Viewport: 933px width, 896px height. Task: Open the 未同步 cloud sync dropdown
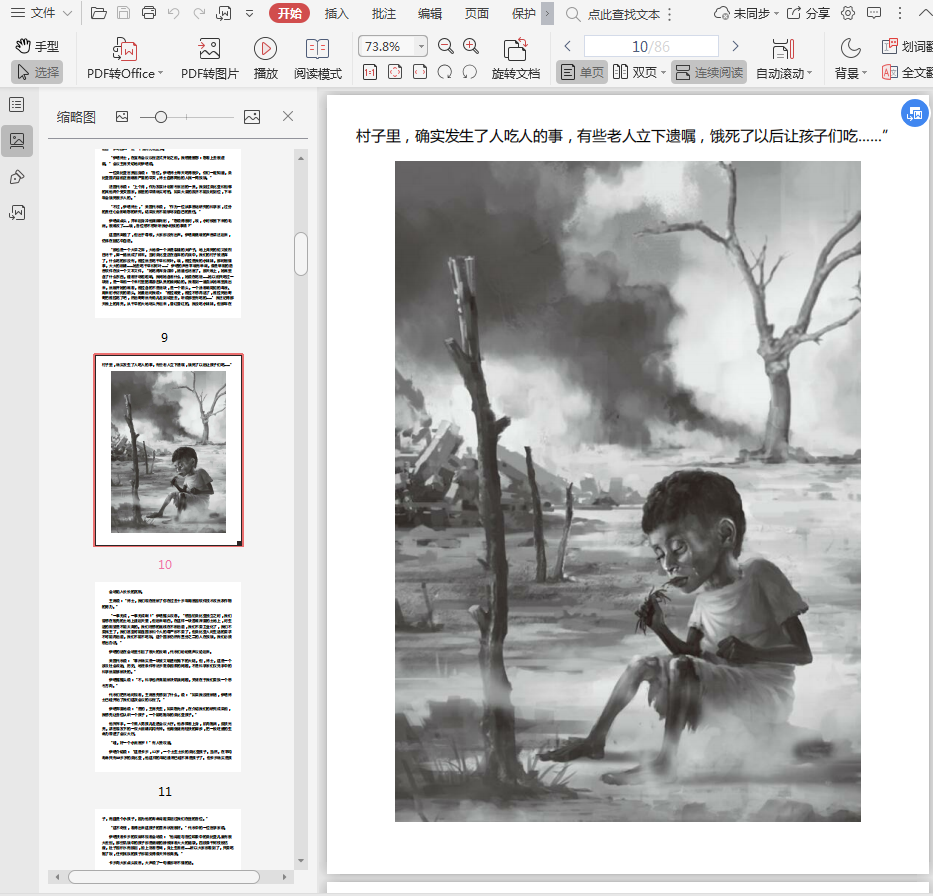coord(746,13)
